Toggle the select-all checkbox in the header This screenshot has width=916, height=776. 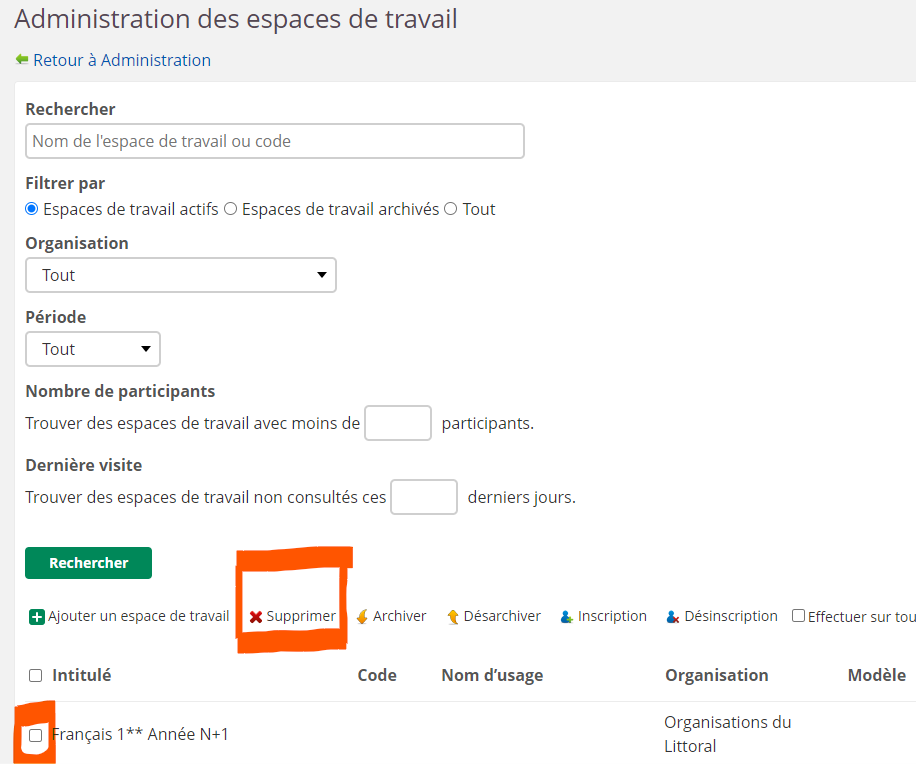(x=35, y=674)
